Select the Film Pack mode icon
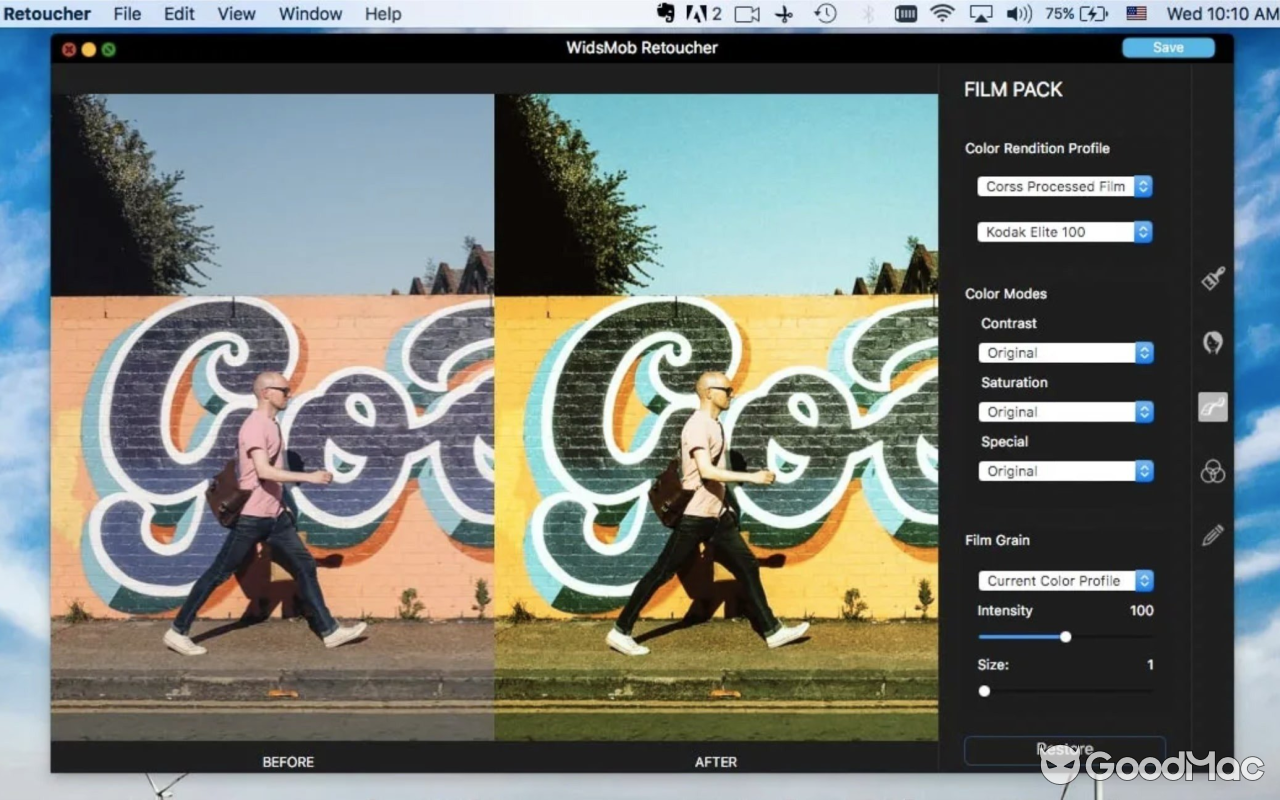 [x=1212, y=406]
